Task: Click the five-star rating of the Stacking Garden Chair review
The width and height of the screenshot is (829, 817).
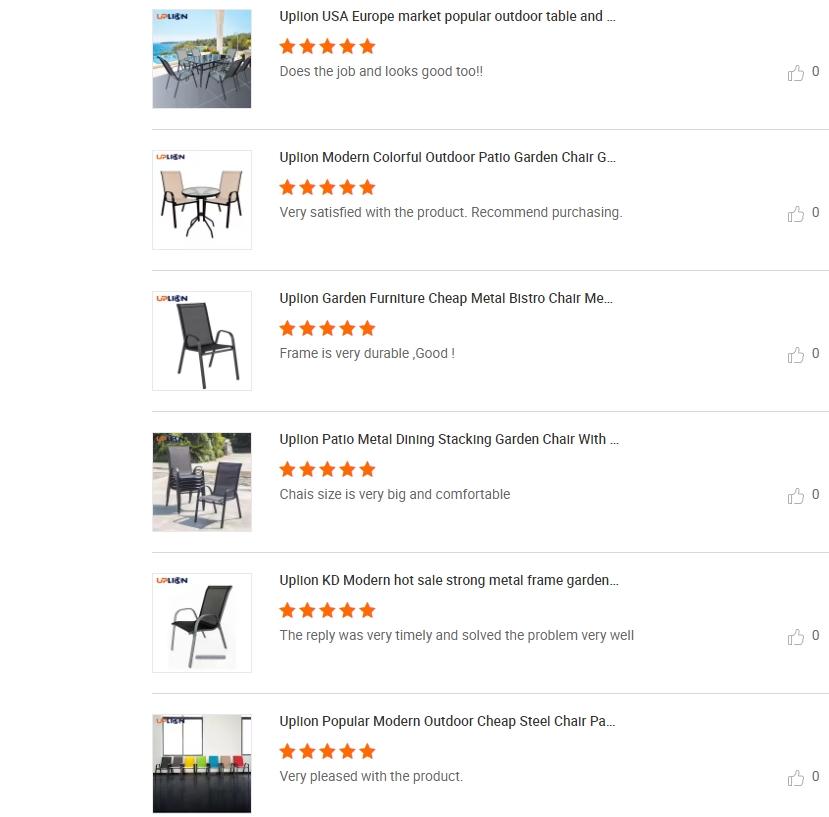Action: pyautogui.click(x=327, y=470)
